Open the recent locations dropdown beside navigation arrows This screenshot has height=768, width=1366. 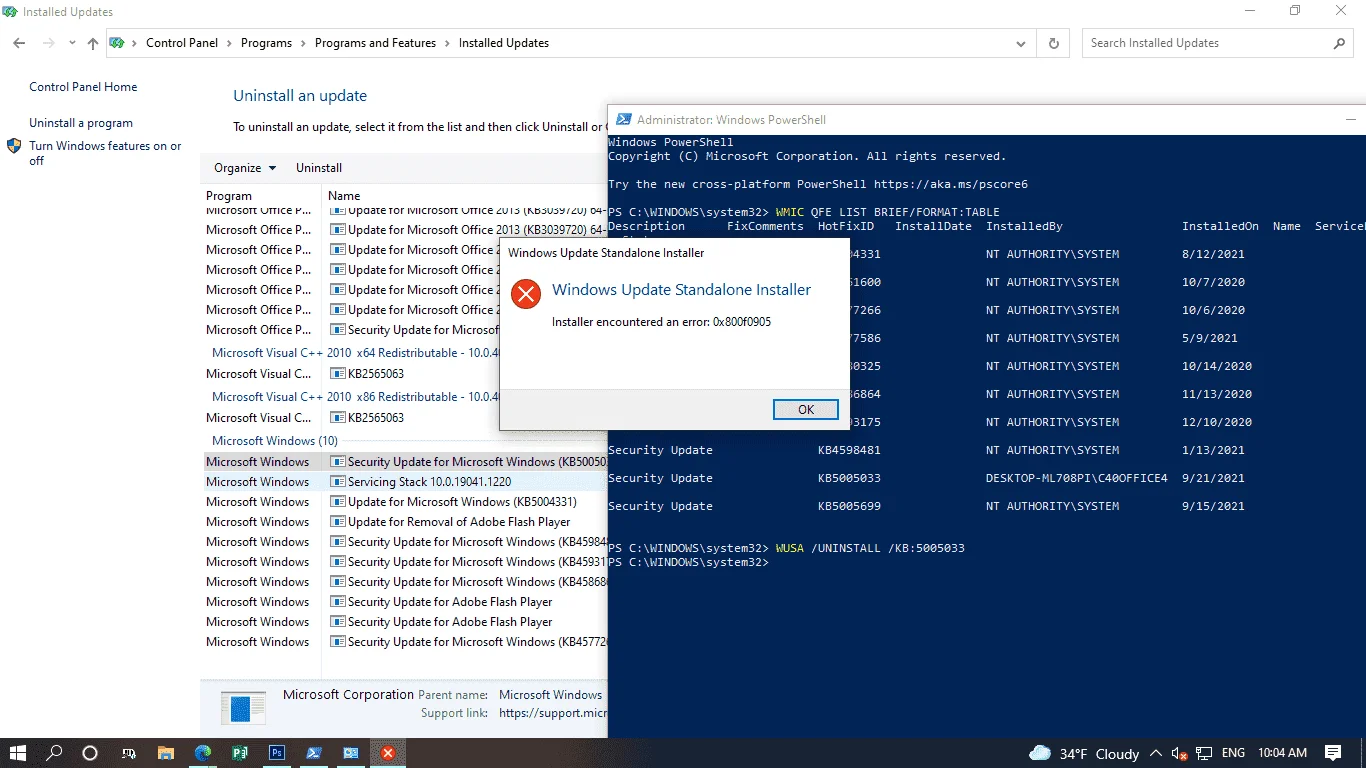pyautogui.click(x=72, y=43)
